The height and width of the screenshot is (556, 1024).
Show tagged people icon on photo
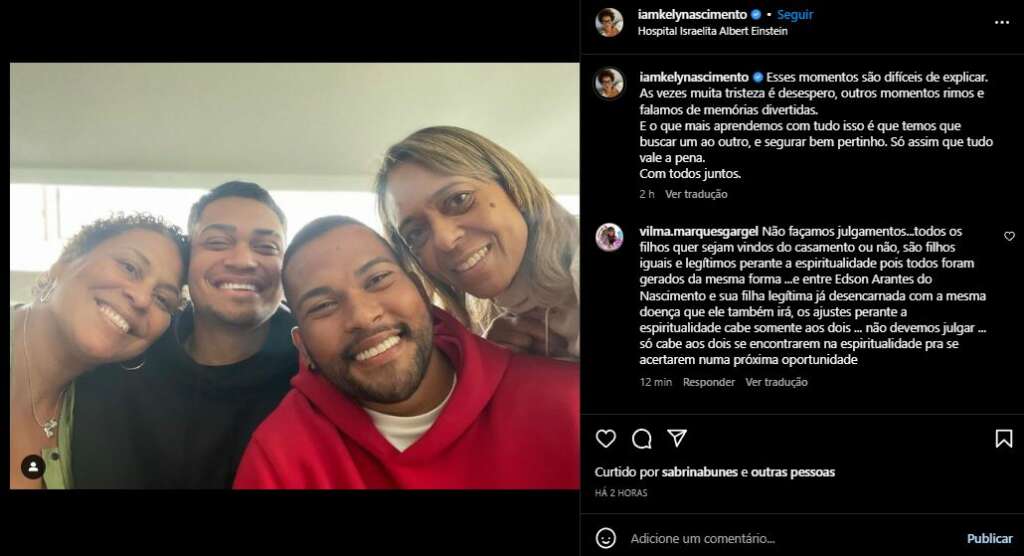[x=33, y=466]
